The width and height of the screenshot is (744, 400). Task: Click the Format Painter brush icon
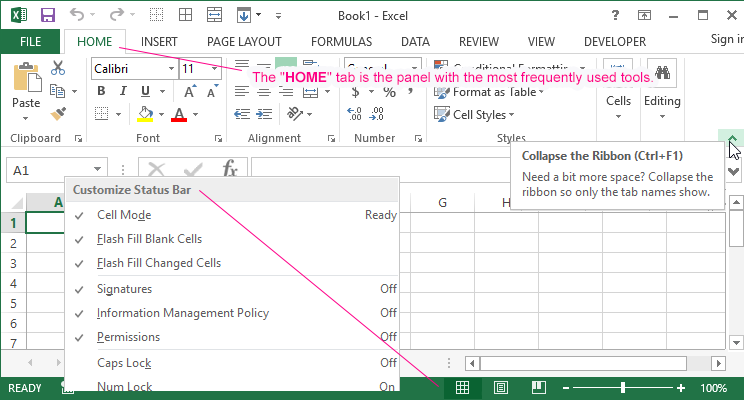[x=58, y=114]
